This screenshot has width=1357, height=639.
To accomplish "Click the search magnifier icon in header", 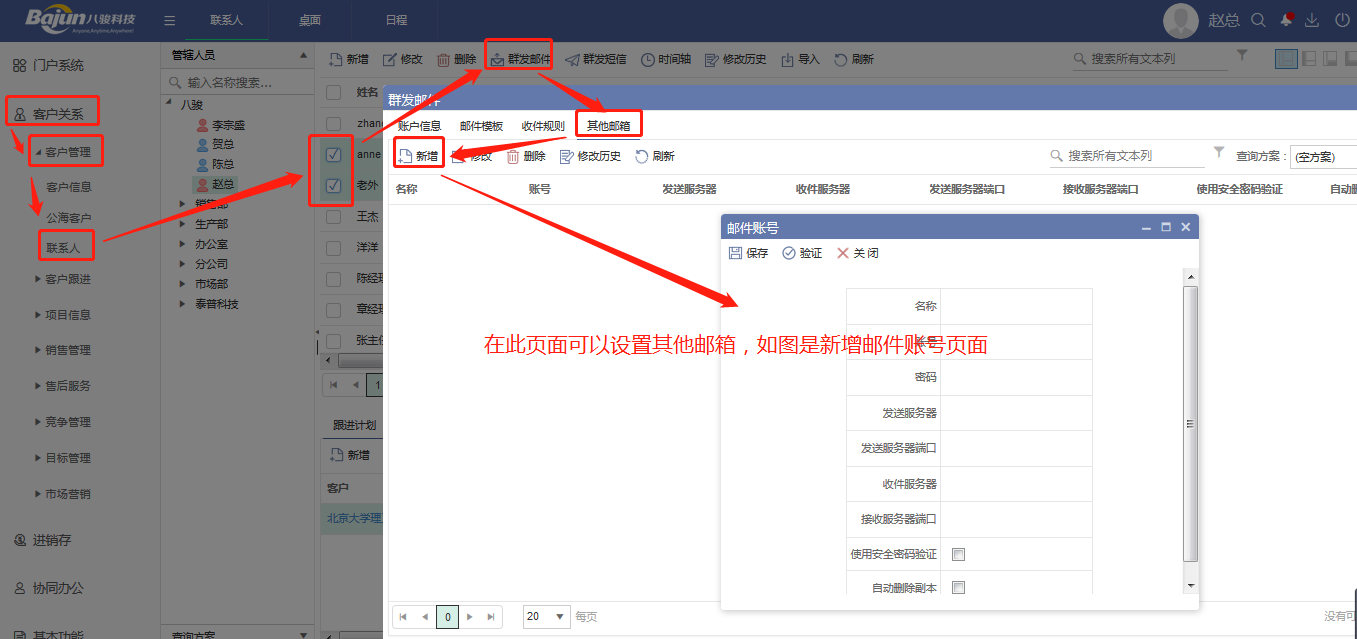I will (x=1259, y=20).
